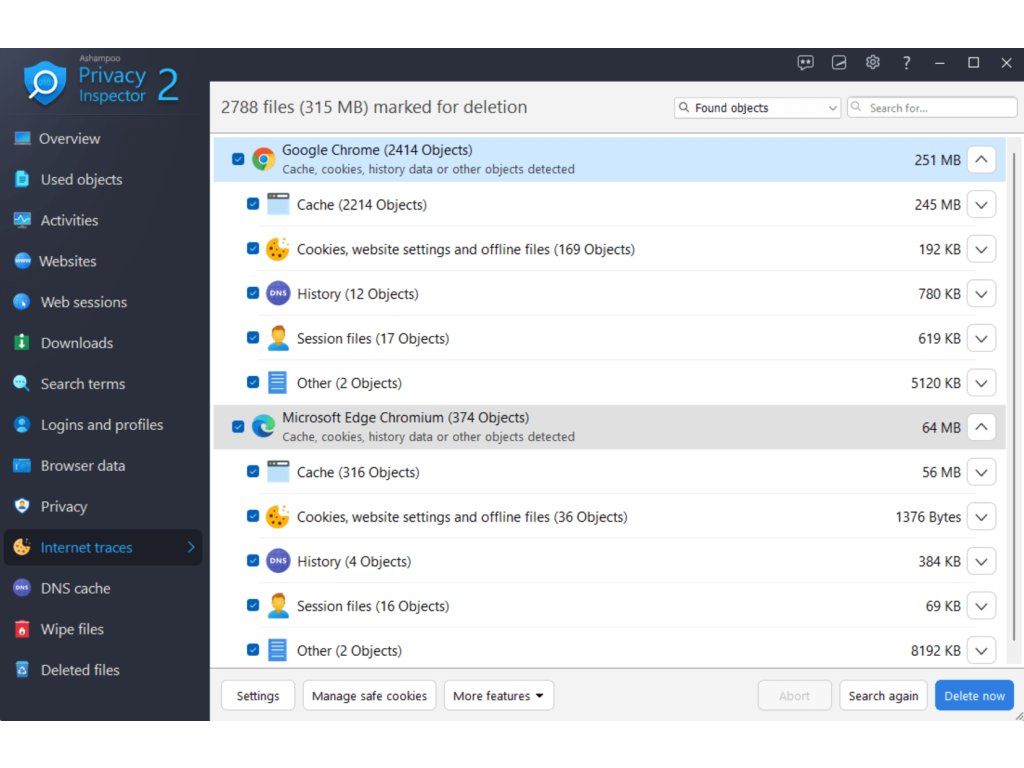Click the Delete now button
1024x768 pixels.
974,696
